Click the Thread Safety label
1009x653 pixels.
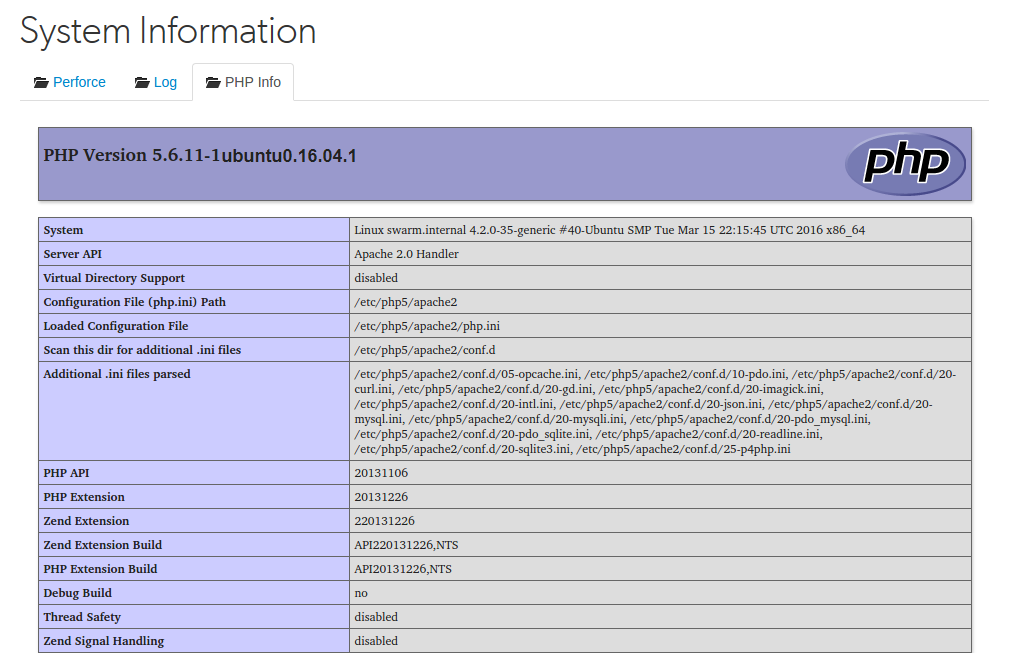pos(82,617)
